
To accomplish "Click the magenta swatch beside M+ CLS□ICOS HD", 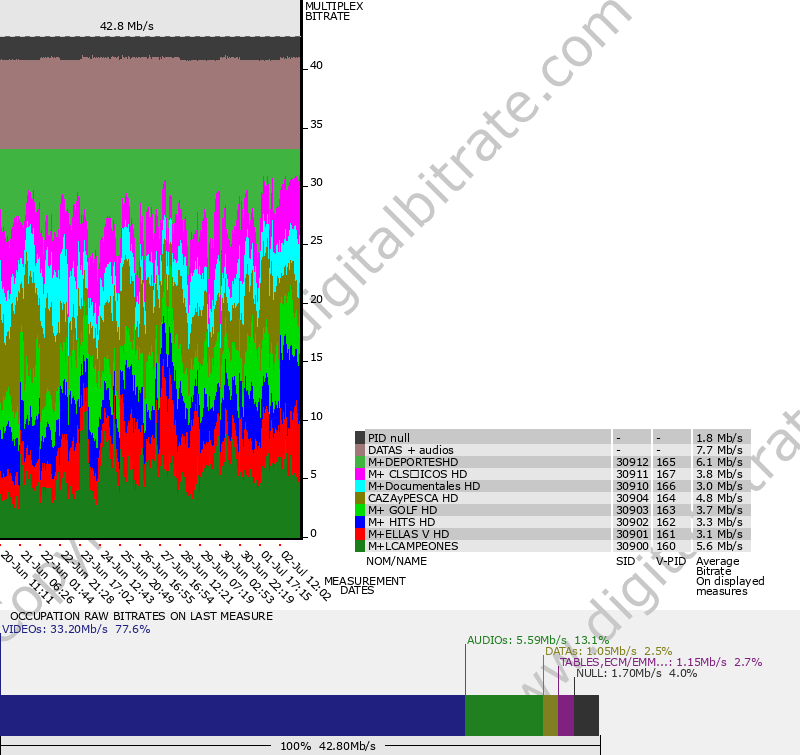I will (360, 474).
